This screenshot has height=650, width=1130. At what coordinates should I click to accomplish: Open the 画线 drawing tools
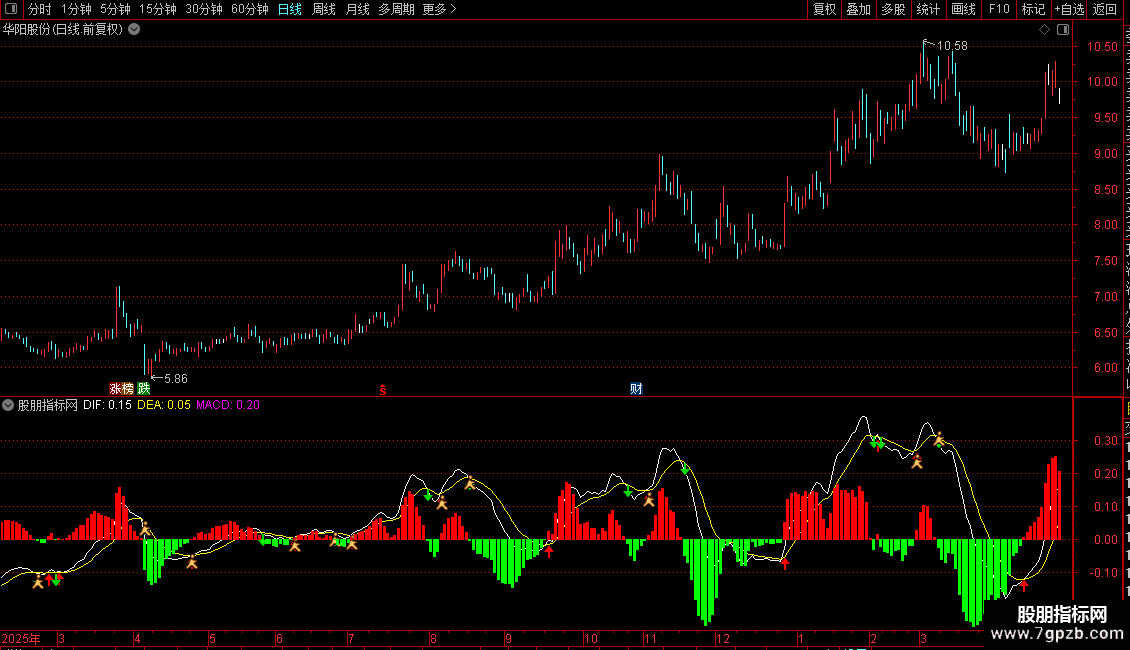click(x=963, y=9)
